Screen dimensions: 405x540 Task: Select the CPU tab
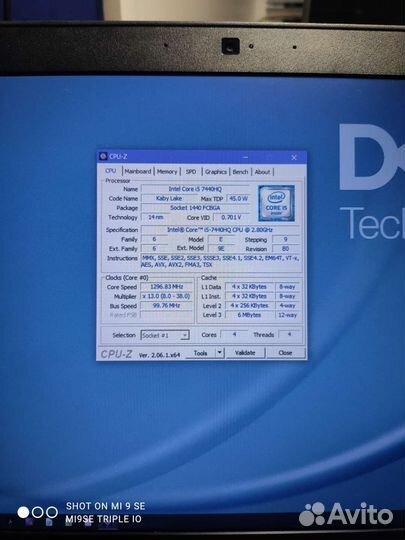pyautogui.click(x=111, y=171)
